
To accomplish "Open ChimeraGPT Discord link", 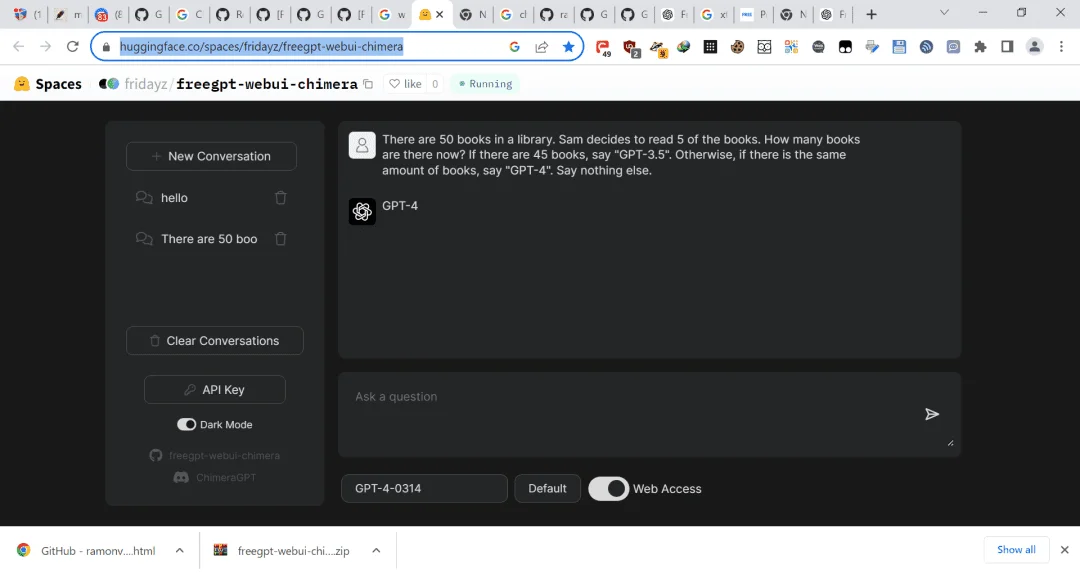I will click(215, 478).
